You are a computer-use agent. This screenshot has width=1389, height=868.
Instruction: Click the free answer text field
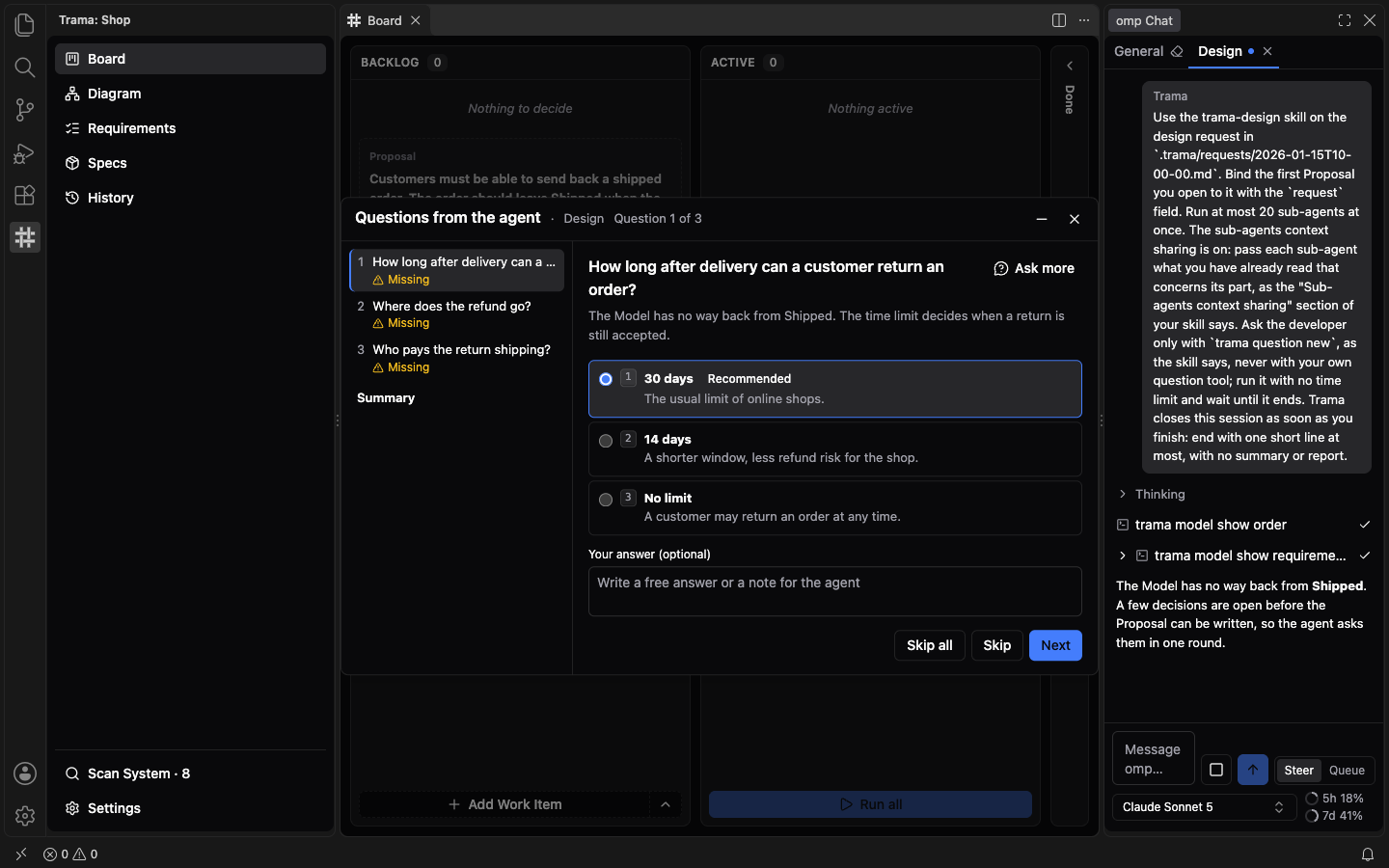[834, 591]
